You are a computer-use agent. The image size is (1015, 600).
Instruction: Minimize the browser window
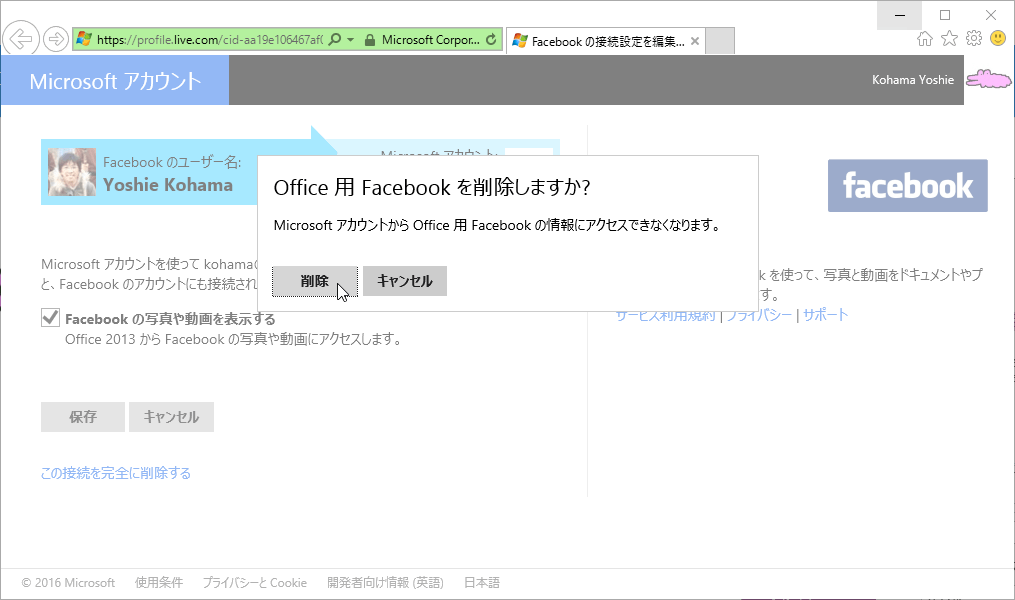point(900,15)
